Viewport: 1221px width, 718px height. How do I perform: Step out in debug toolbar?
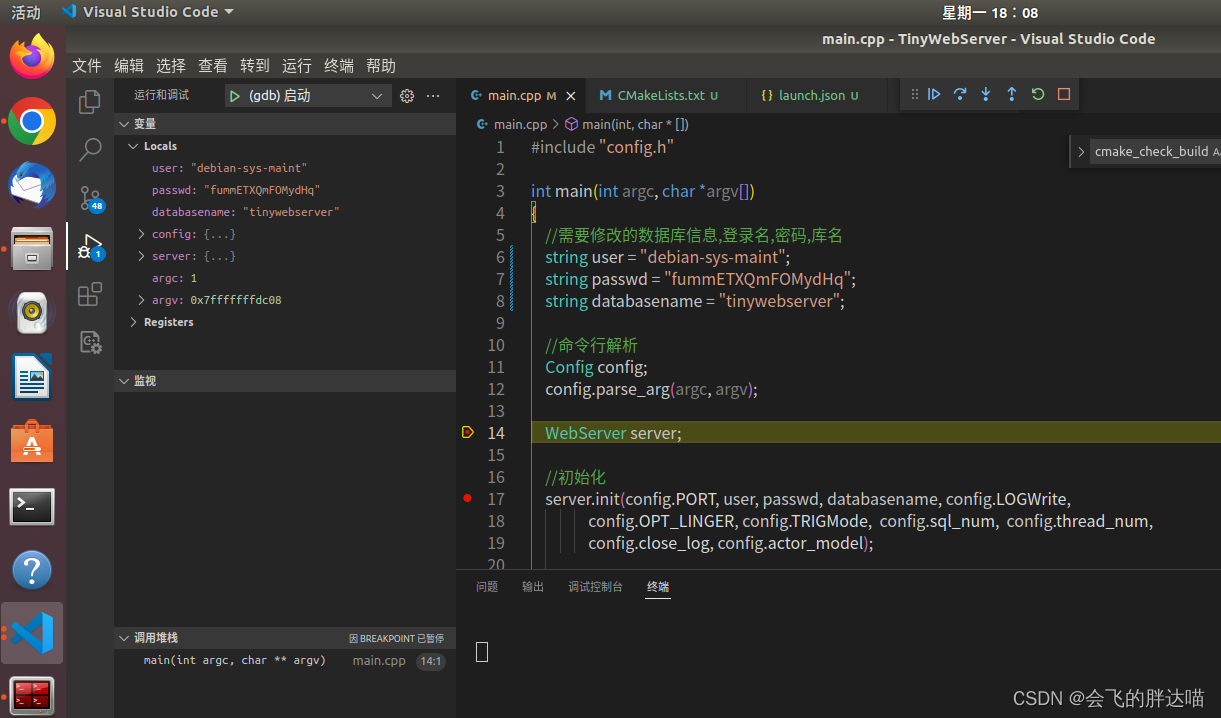coord(1012,94)
